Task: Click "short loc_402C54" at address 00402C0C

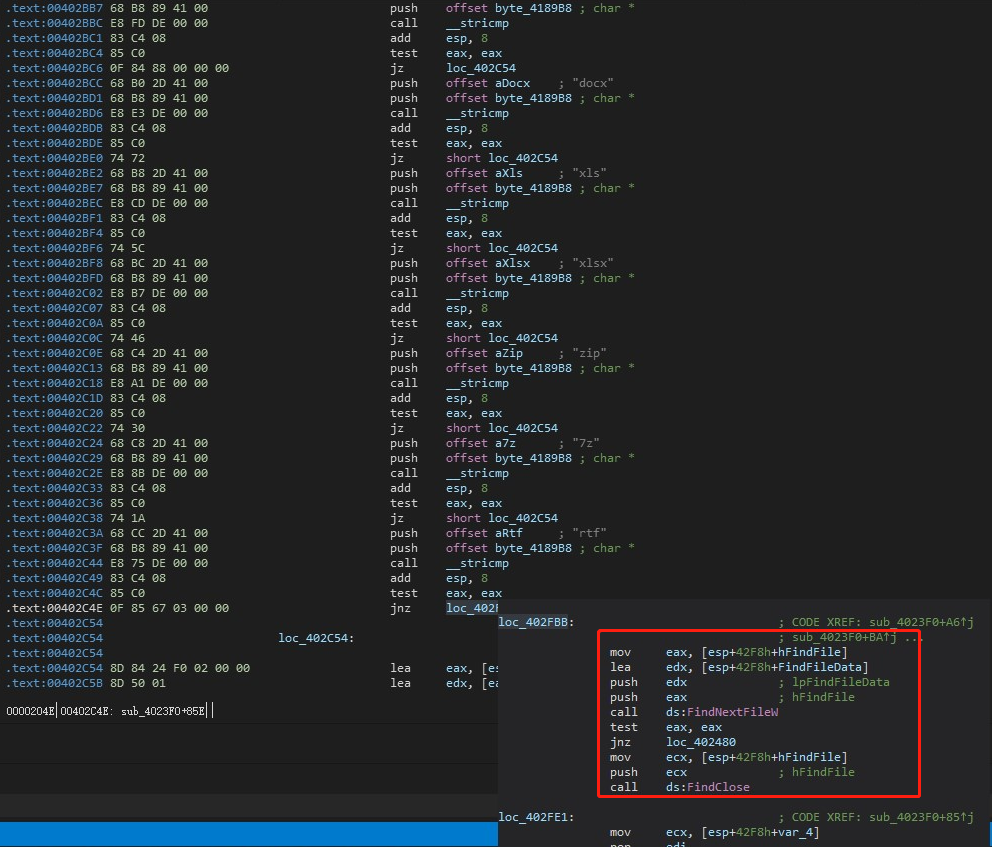Action: (502, 338)
